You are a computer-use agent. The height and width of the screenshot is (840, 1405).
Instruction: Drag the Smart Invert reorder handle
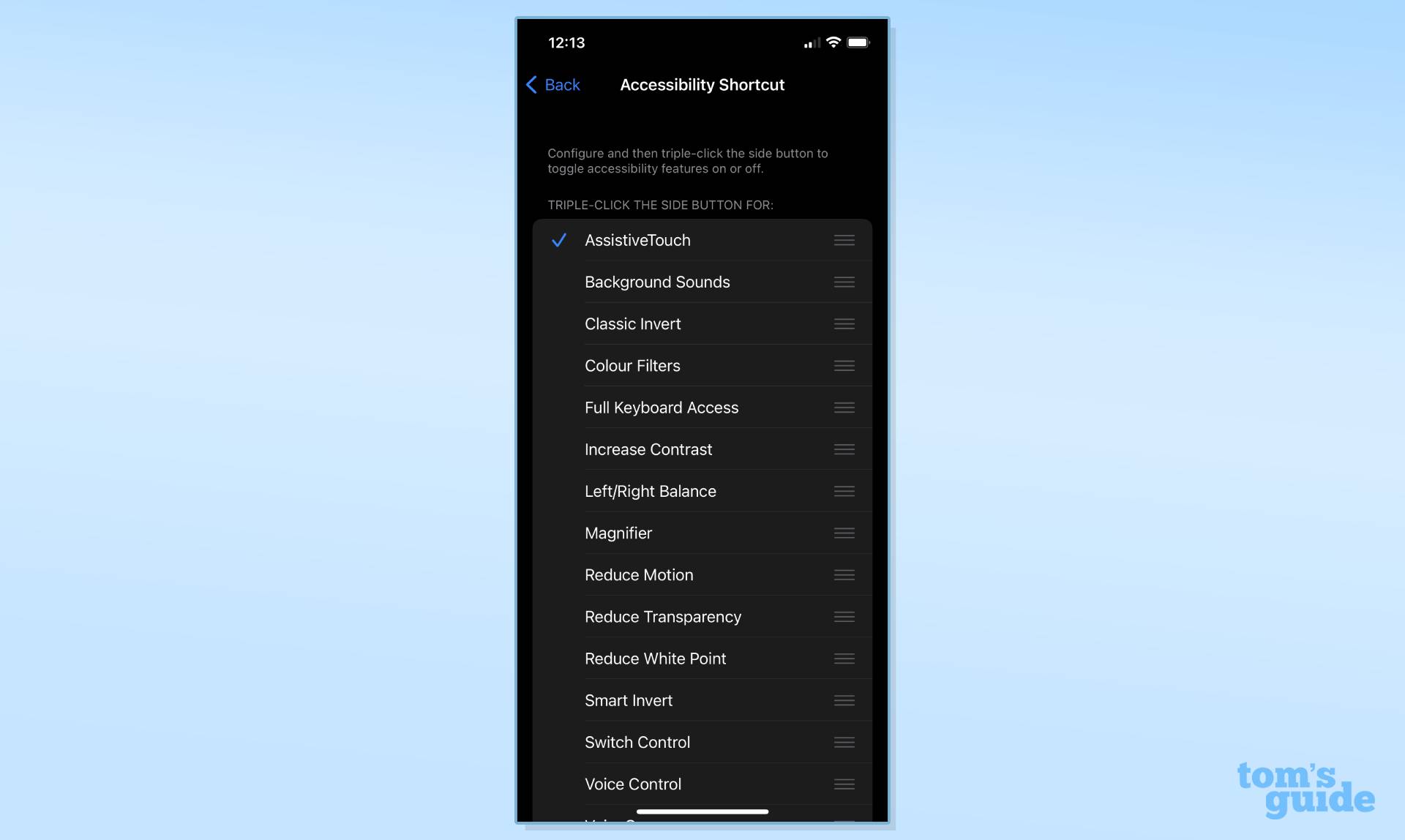[843, 700]
